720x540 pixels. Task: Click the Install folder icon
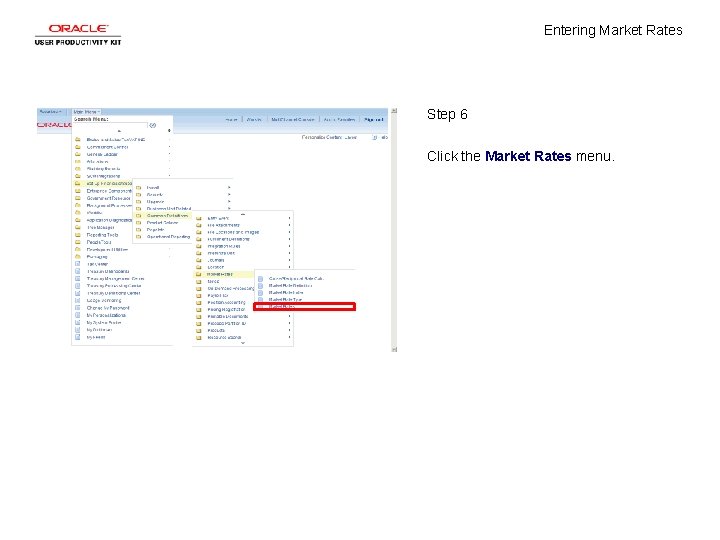point(138,187)
